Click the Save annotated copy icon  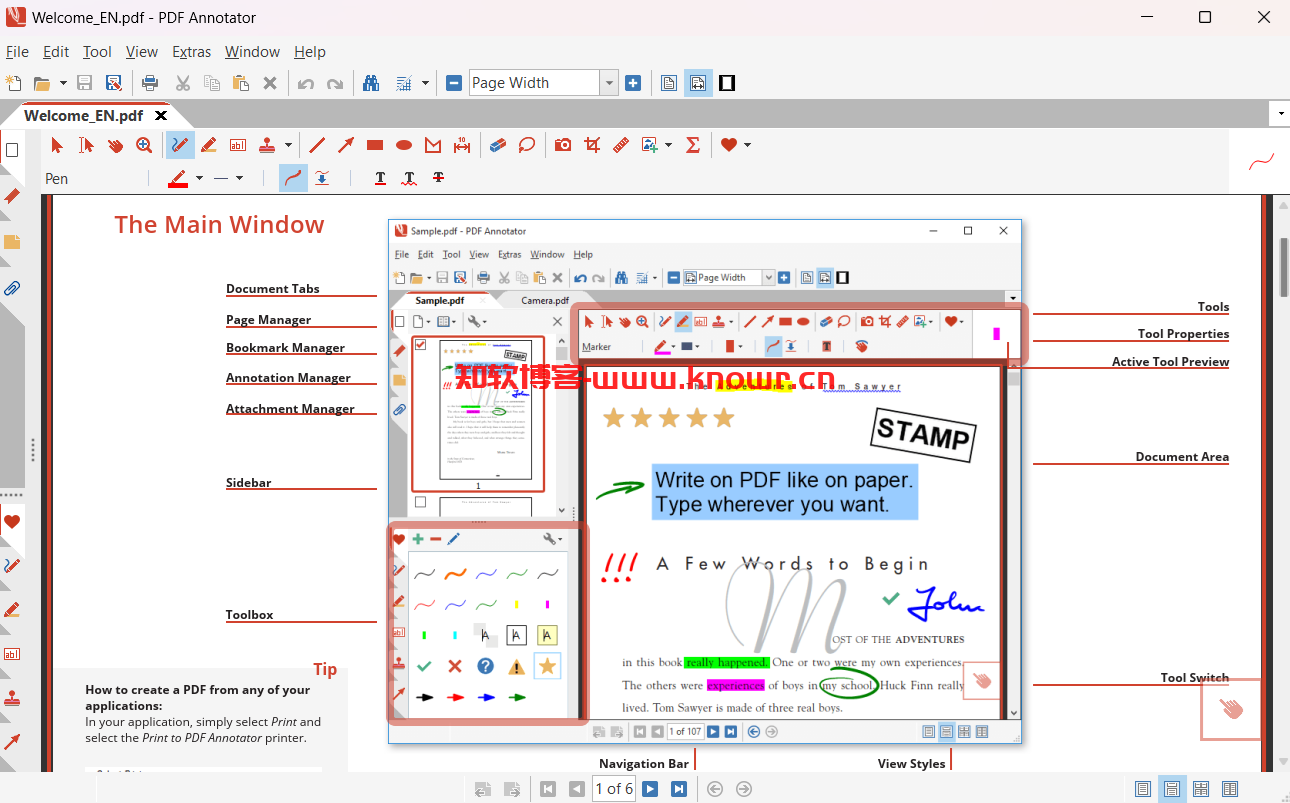[x=114, y=83]
